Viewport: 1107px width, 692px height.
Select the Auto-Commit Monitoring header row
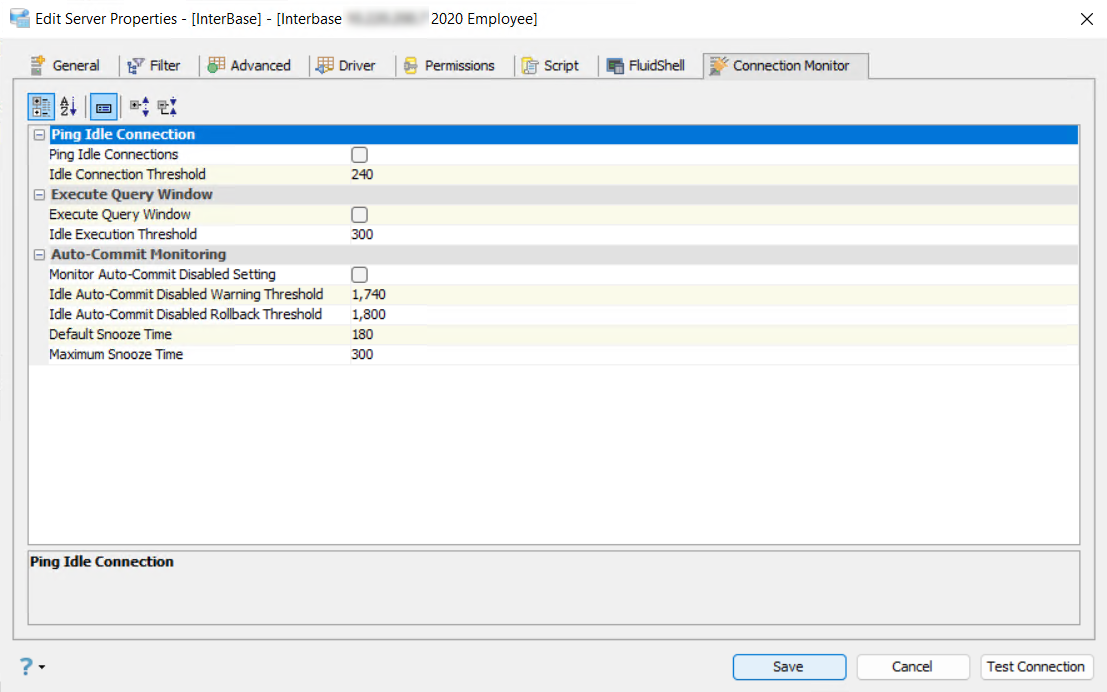click(x=564, y=255)
